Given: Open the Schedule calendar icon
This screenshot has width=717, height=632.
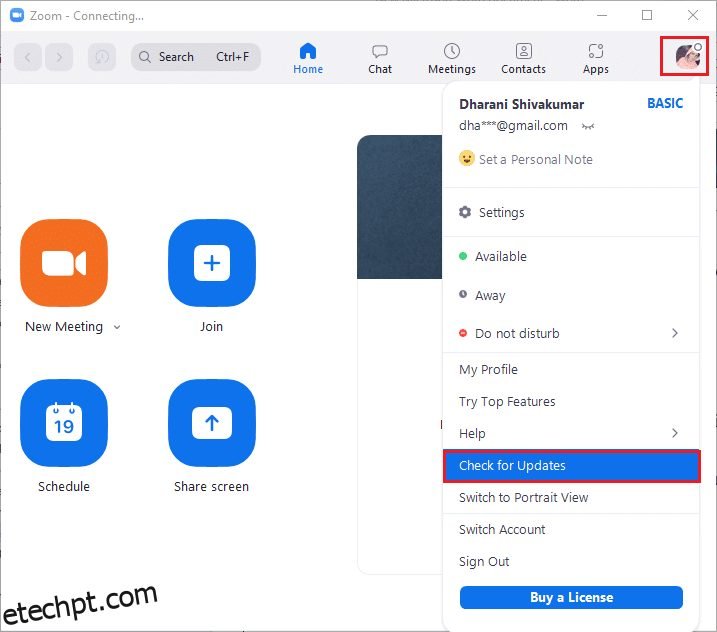Looking at the screenshot, I should pyautogui.click(x=64, y=423).
